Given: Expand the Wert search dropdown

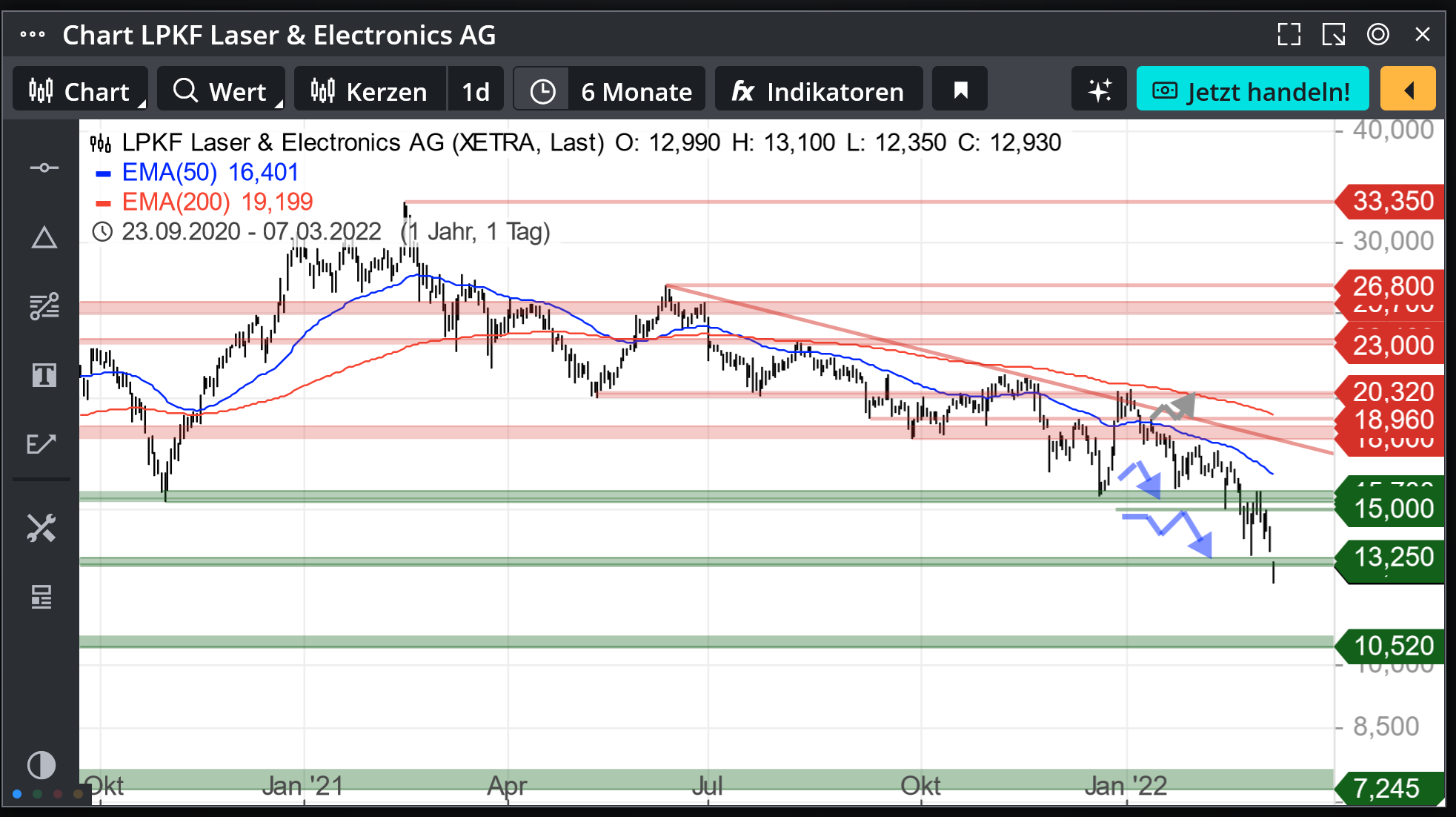Looking at the screenshot, I should (220, 90).
